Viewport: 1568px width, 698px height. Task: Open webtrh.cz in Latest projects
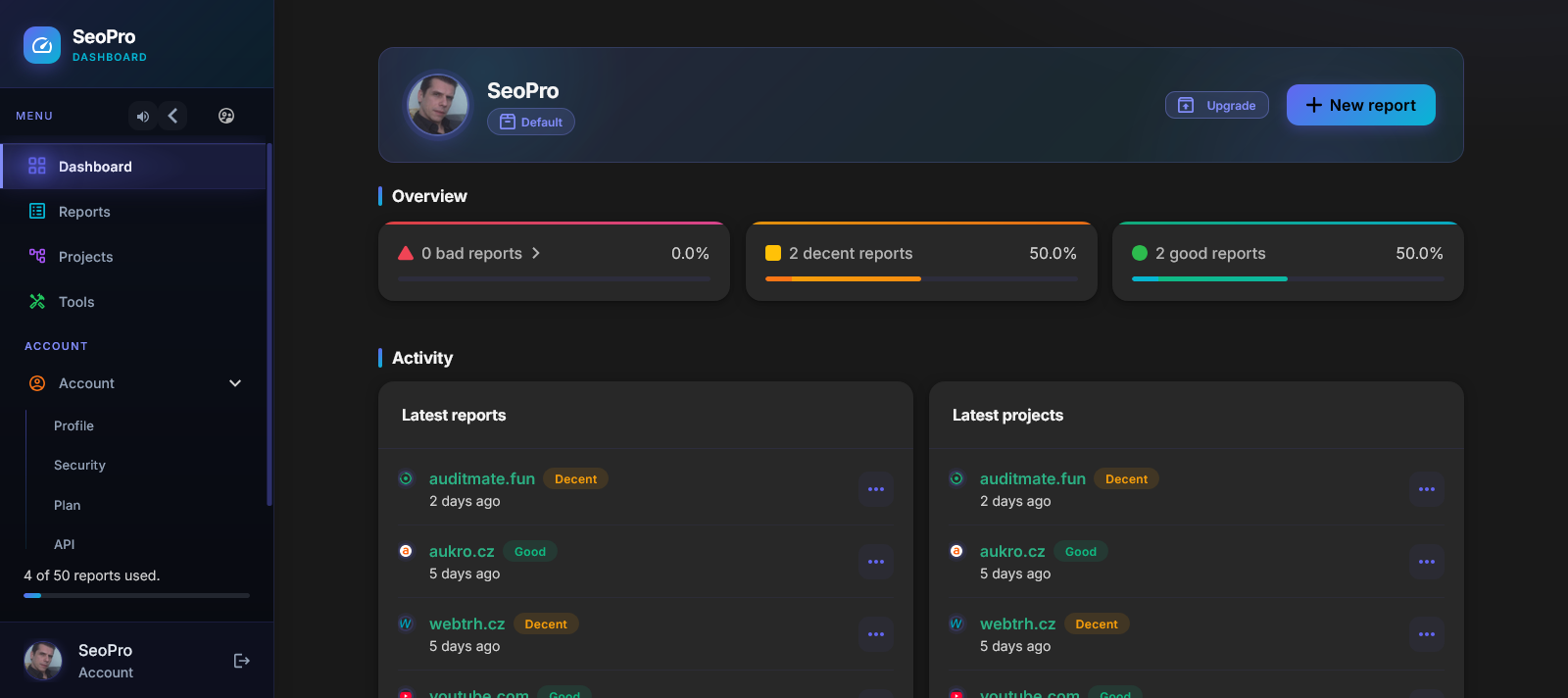(x=1018, y=623)
